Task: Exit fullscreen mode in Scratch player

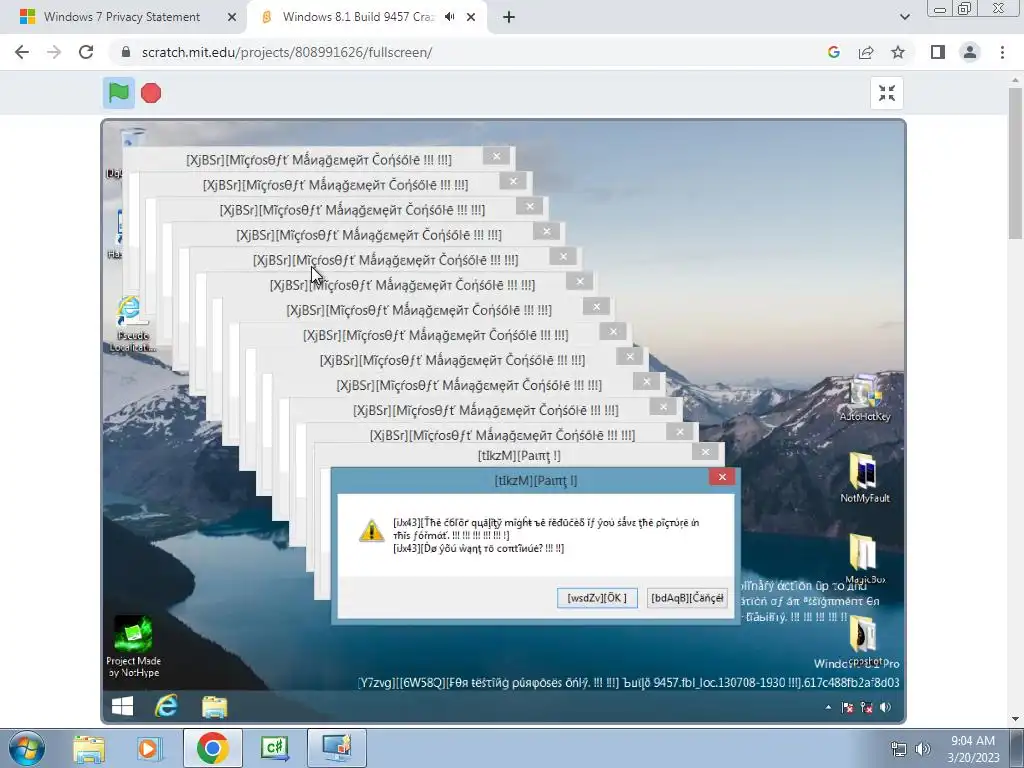Action: click(887, 93)
